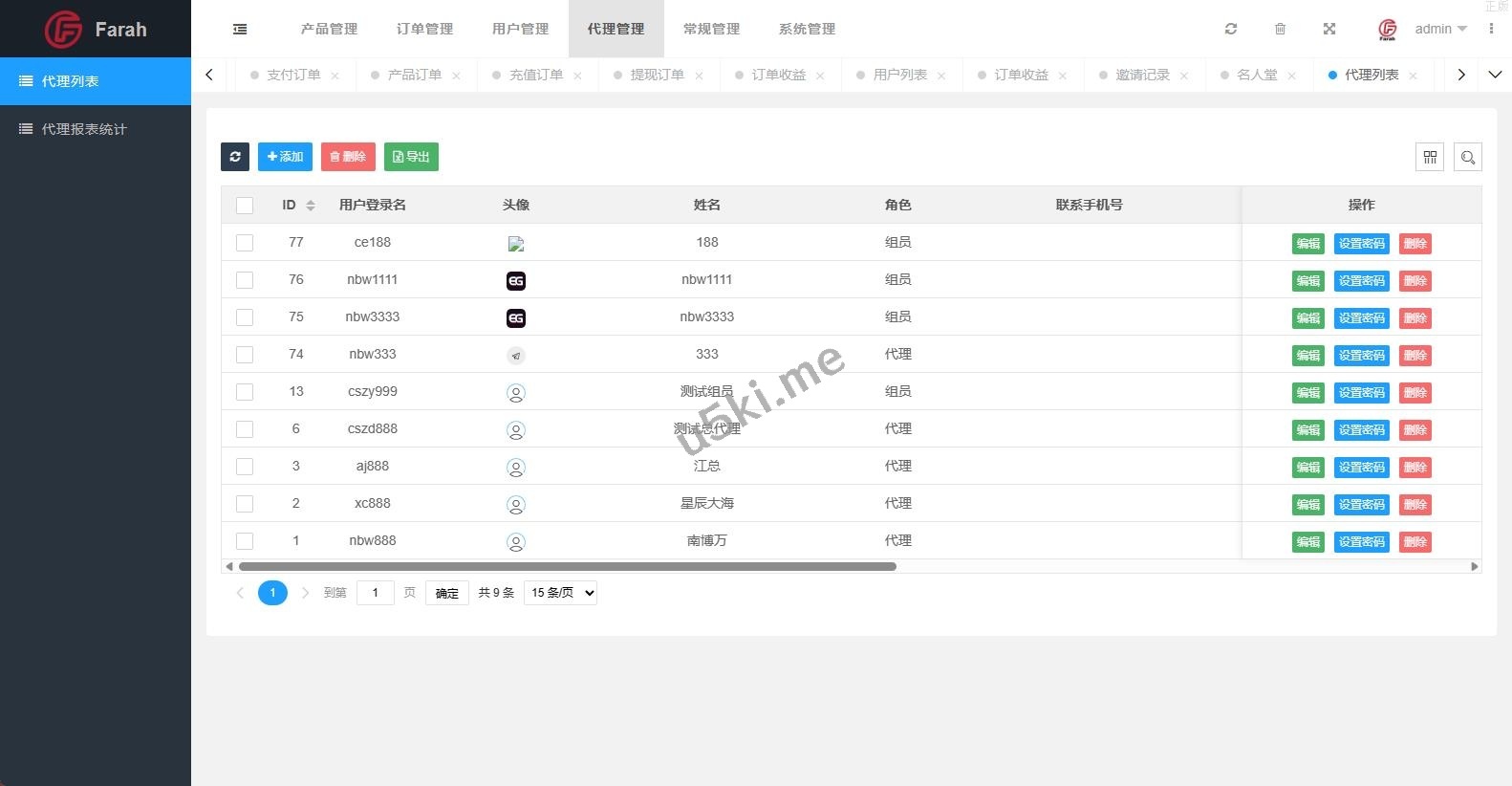Screen dimensions: 1512x786
Task: Open the 用户管理 top menu
Action: [x=520, y=29]
